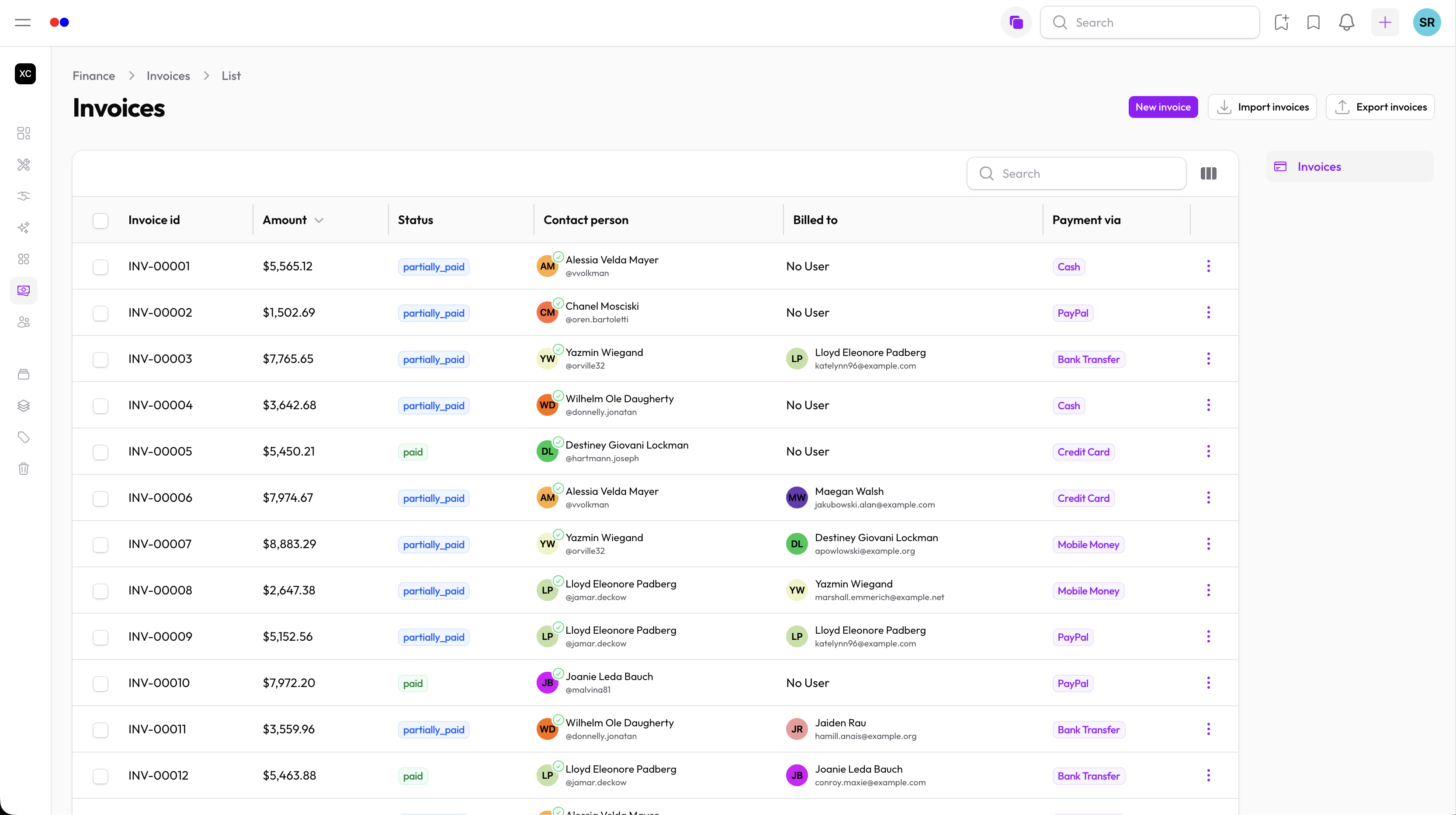Viewport: 1456px width, 815px height.
Task: Check the box for INV-00002
Action: [x=101, y=313]
